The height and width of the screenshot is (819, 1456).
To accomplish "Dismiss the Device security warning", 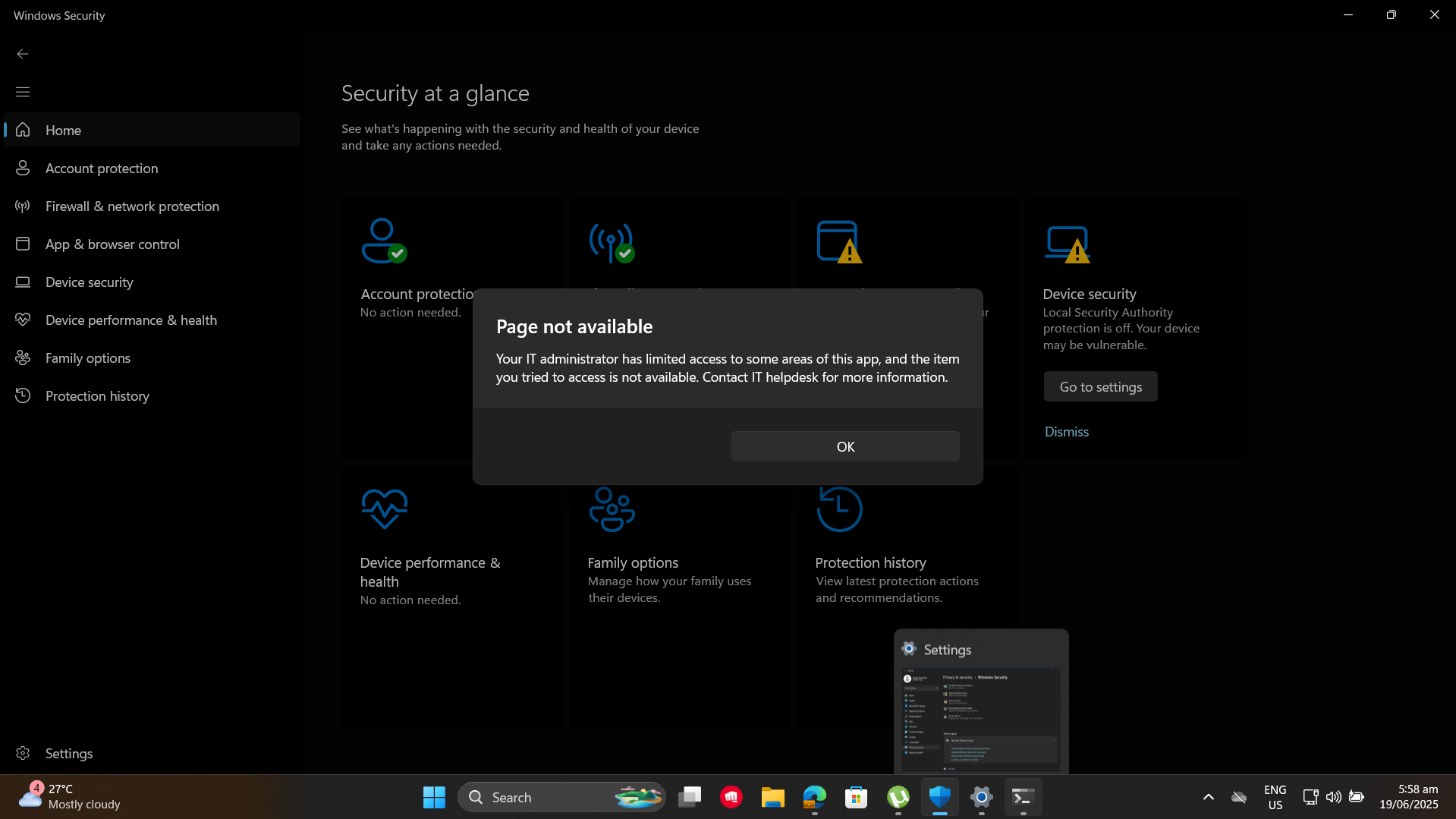I will click(1066, 431).
